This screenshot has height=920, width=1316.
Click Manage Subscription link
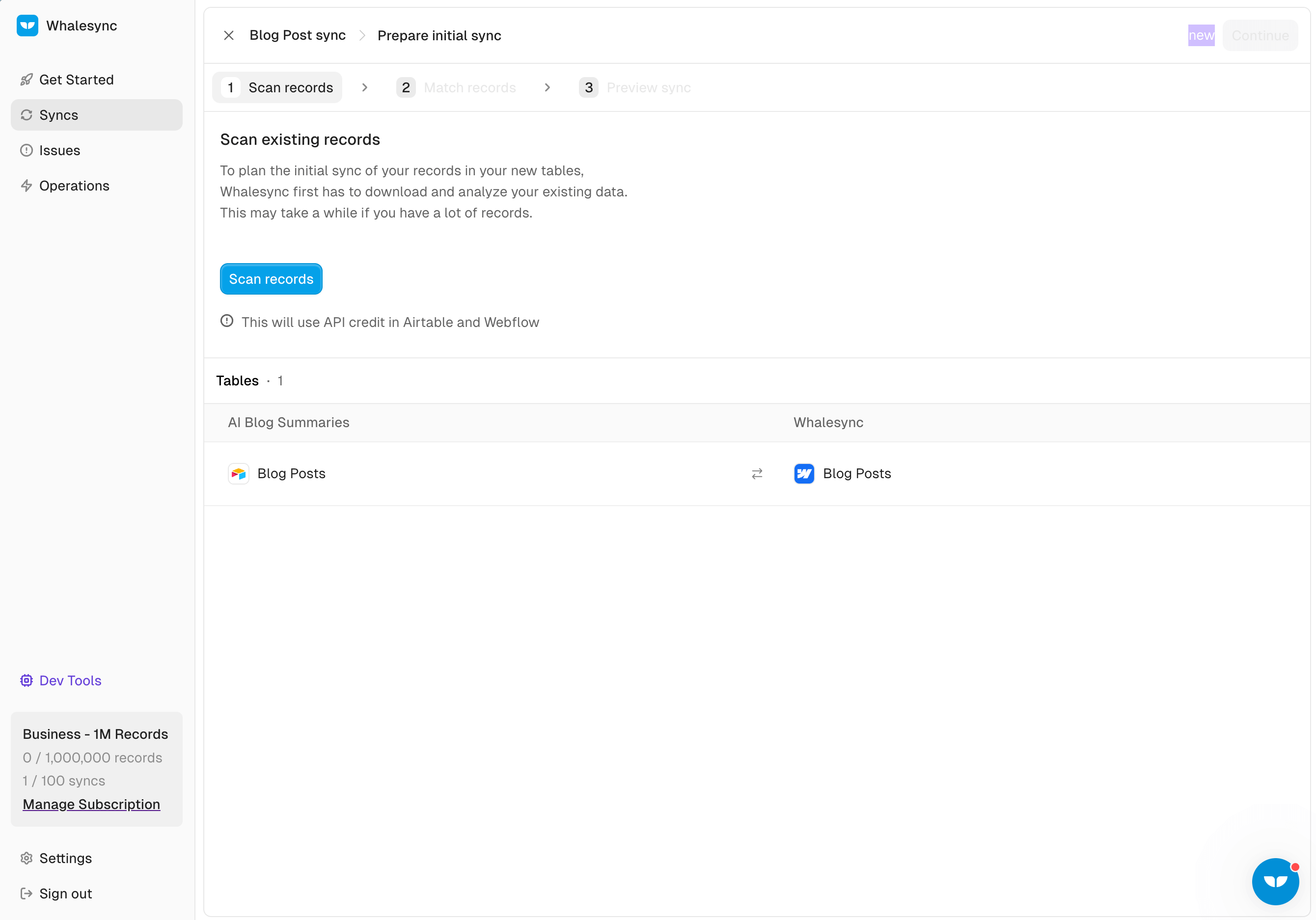pyautogui.click(x=91, y=804)
